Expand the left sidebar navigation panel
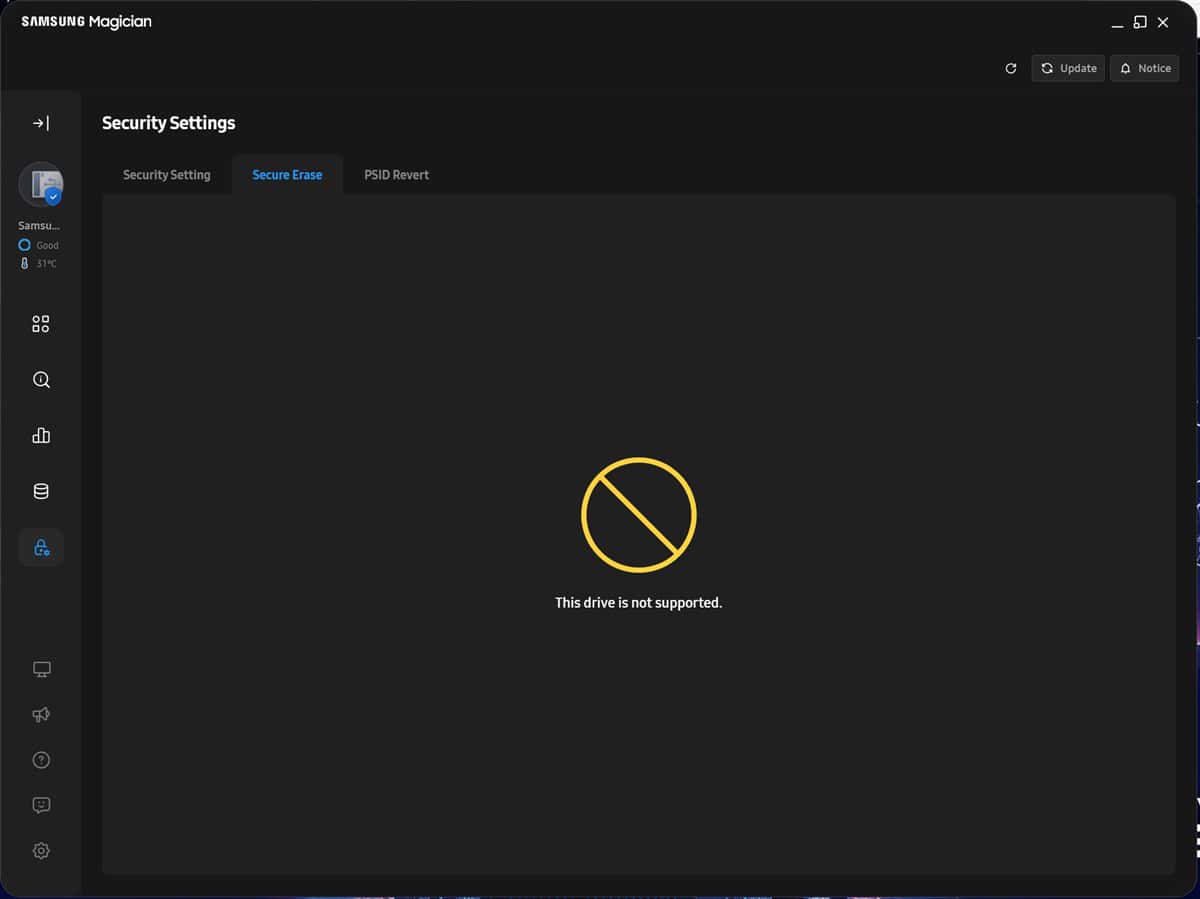Viewport: 1200px width, 899px height. click(41, 123)
